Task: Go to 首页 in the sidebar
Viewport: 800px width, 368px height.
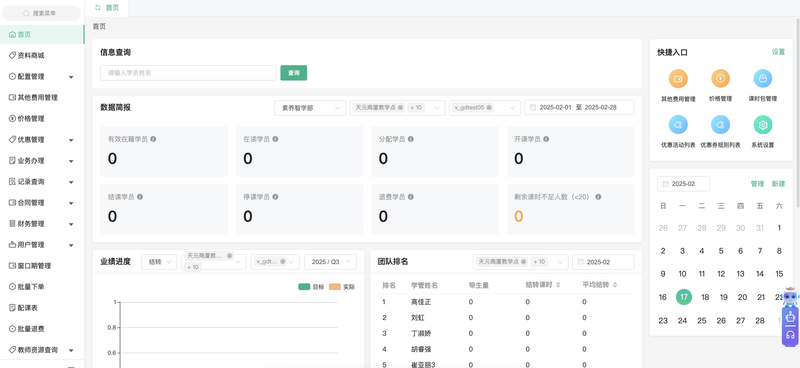Action: [42, 35]
